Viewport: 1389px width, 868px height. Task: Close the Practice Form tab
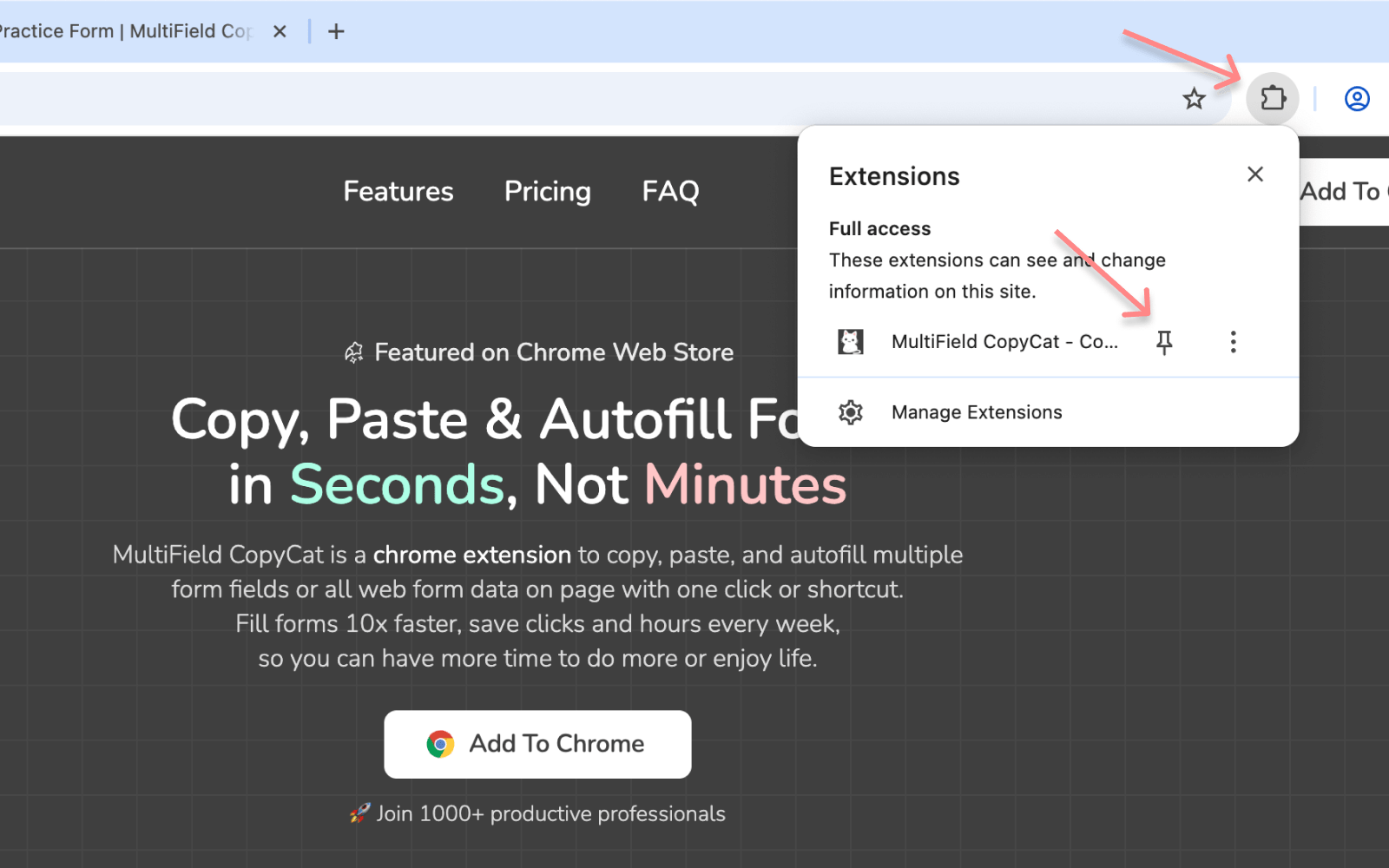[280, 31]
